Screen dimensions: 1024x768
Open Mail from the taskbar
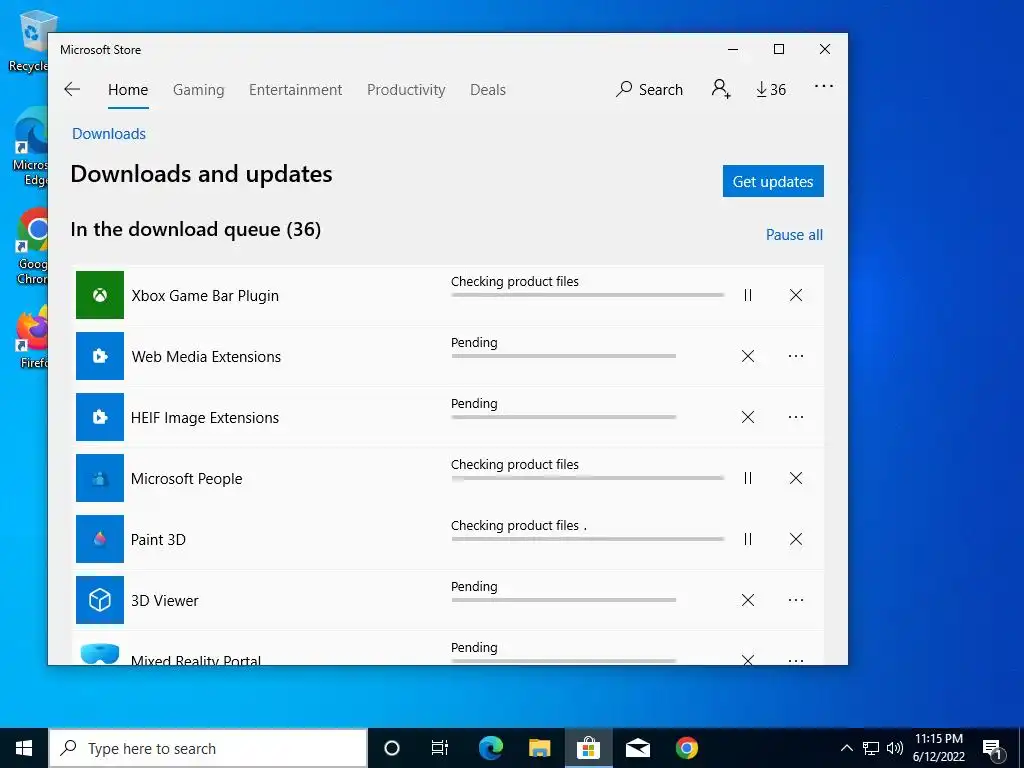point(638,748)
